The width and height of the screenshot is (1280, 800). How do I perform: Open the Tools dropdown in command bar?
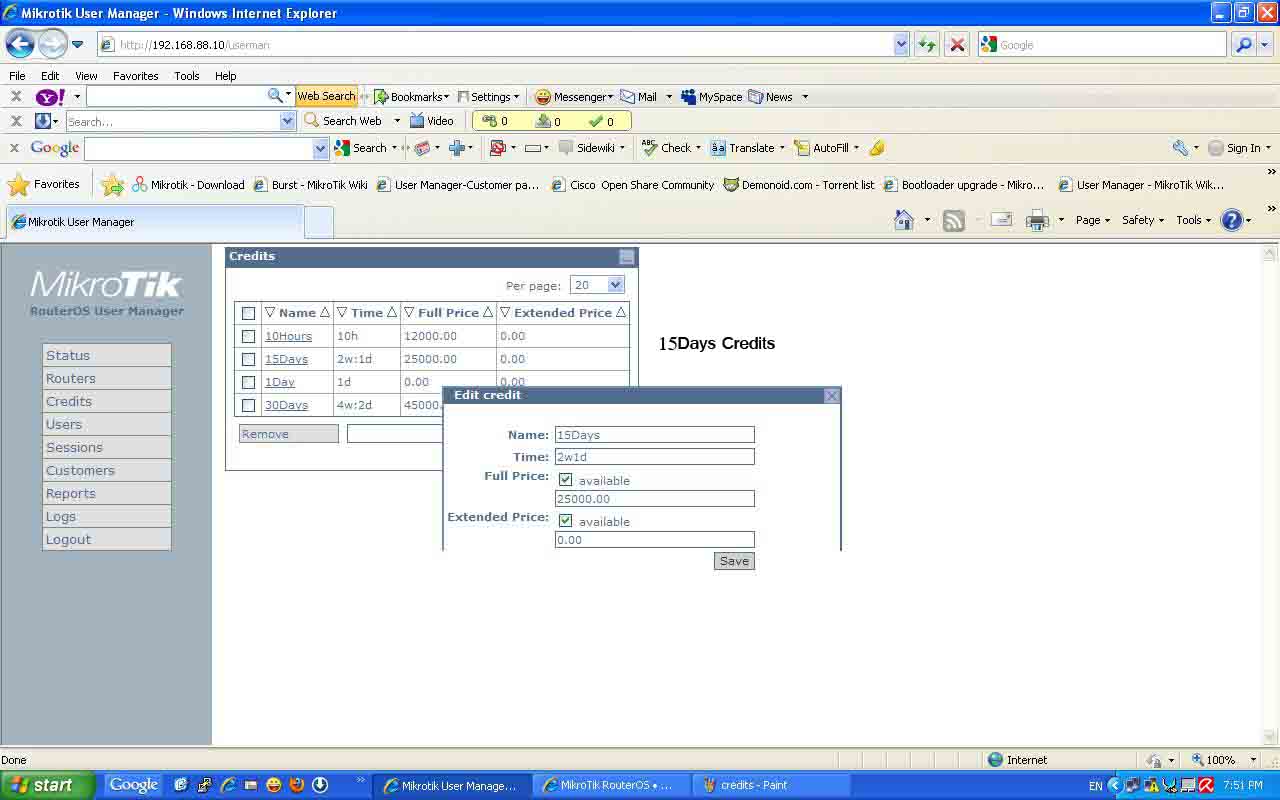pyautogui.click(x=1194, y=220)
